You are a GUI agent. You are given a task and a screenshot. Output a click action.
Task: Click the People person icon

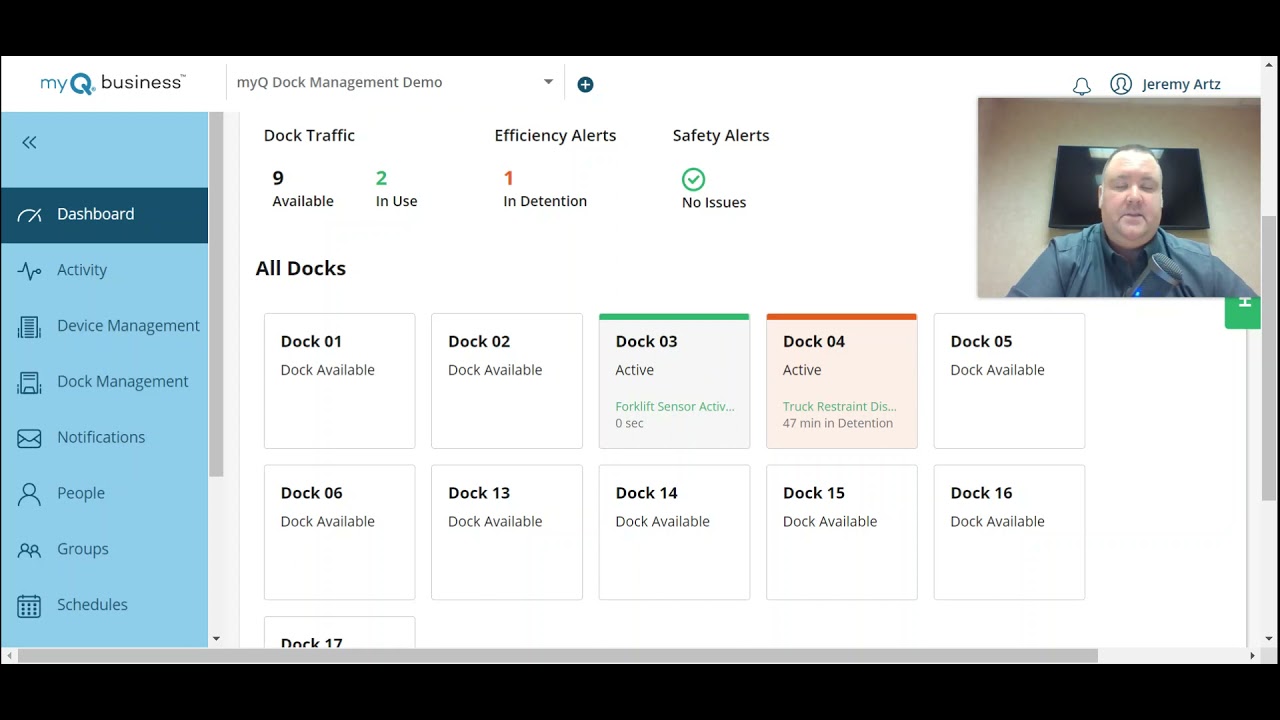coord(29,494)
